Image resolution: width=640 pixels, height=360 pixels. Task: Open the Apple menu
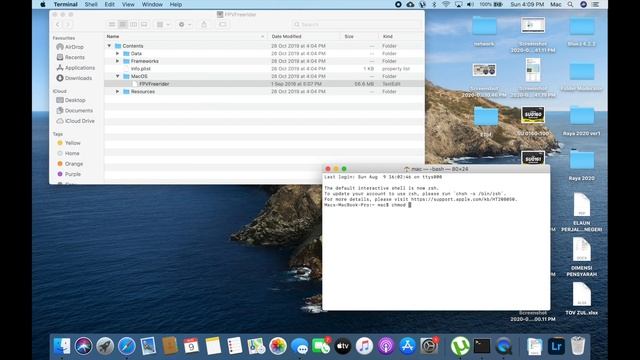click(x=43, y=4)
